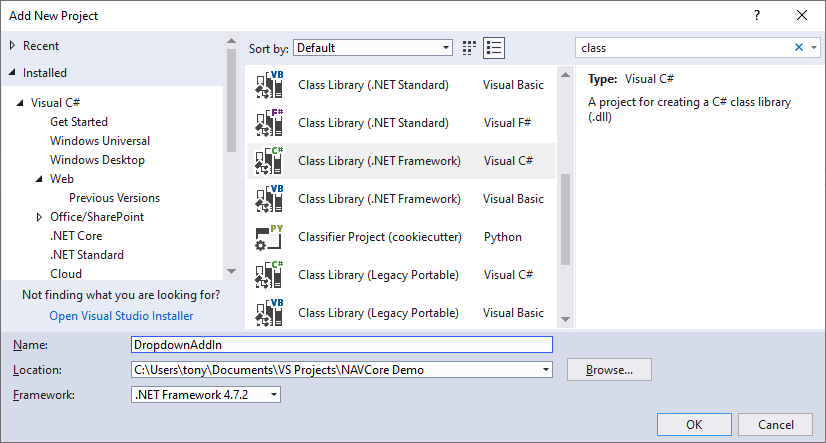Clear the search box text

pos(799,48)
